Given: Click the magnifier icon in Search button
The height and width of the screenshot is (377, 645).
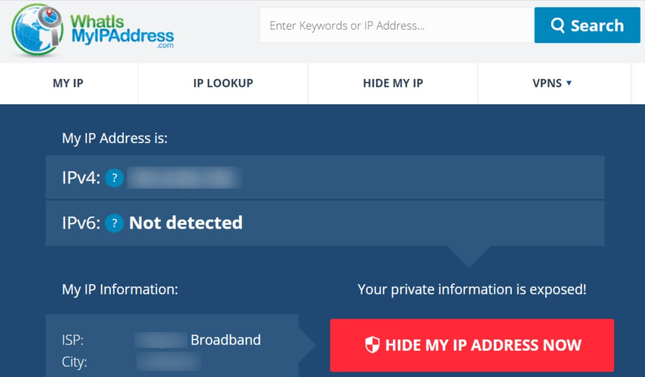Looking at the screenshot, I should tap(557, 26).
